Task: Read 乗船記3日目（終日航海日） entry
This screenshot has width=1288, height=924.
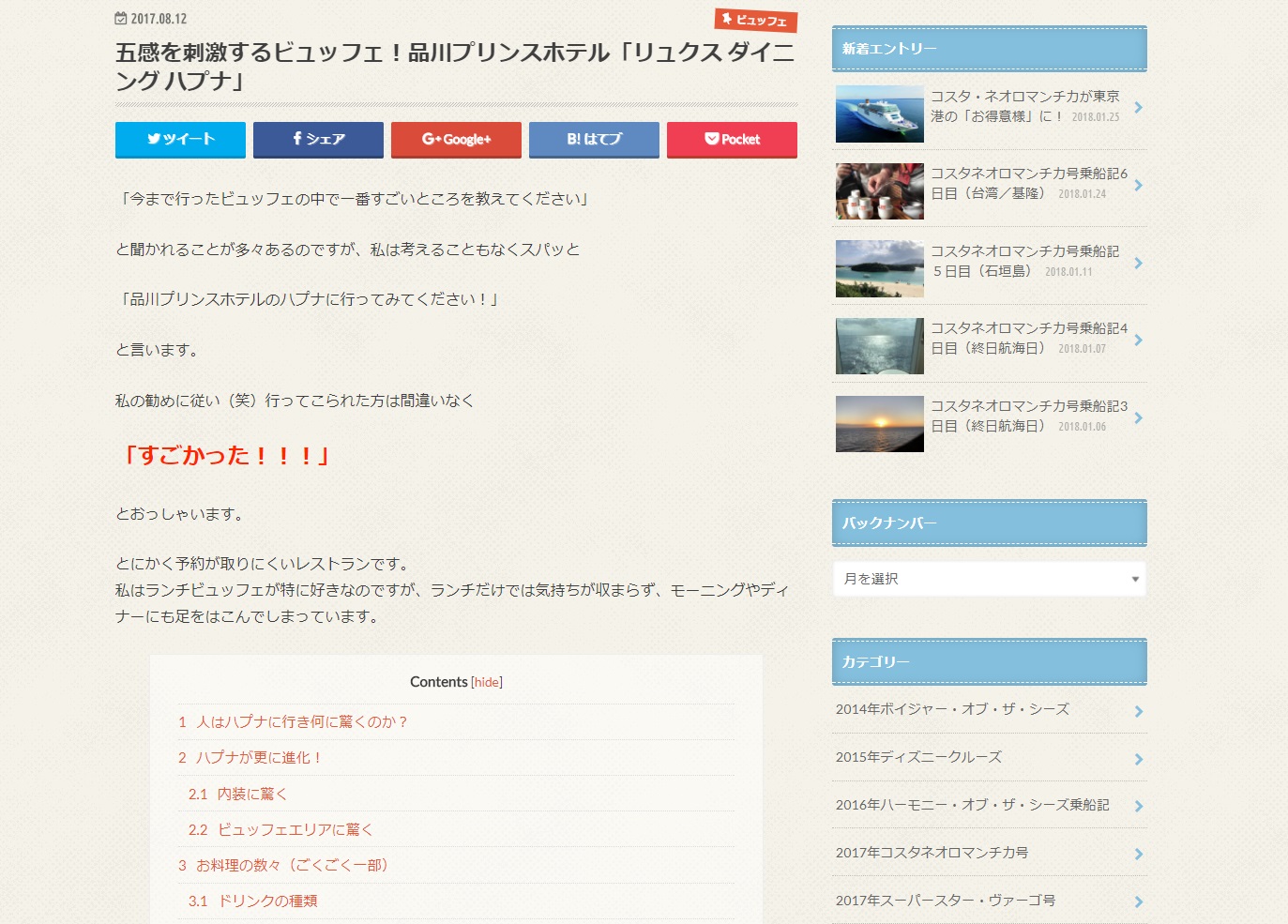Action: (1029, 416)
